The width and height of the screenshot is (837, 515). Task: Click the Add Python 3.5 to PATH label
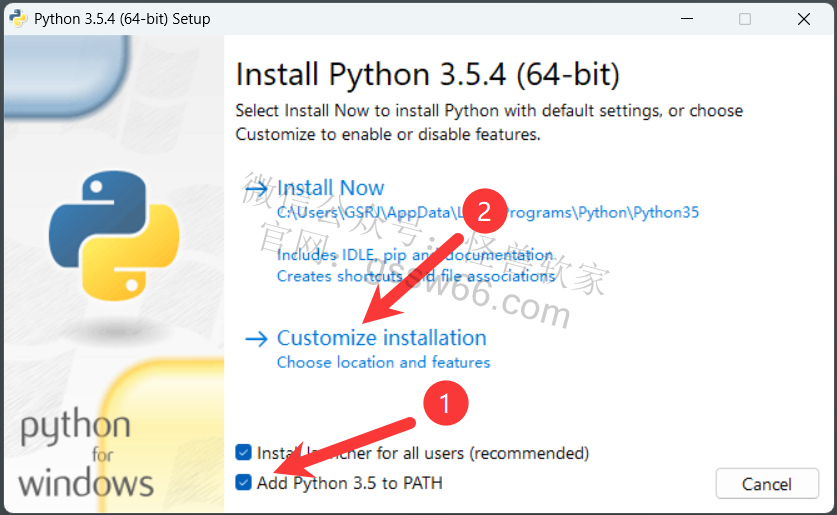pyautogui.click(x=350, y=483)
